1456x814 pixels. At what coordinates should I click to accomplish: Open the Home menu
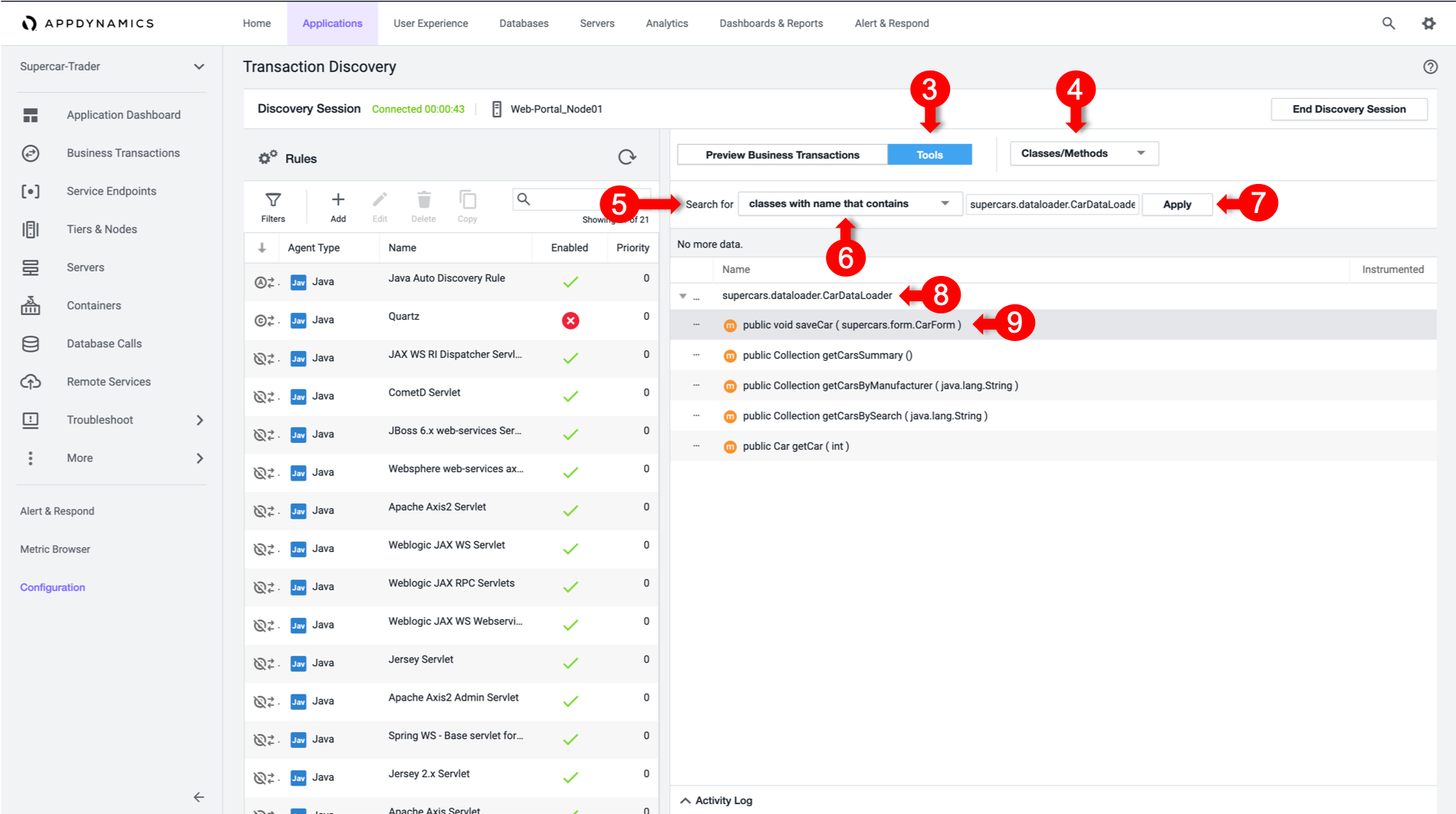[257, 23]
